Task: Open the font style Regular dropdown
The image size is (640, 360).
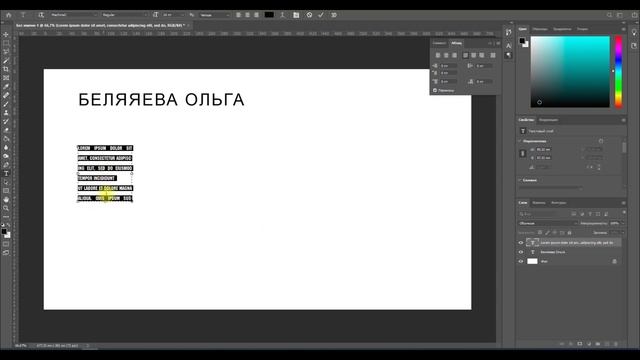Action: pos(124,15)
